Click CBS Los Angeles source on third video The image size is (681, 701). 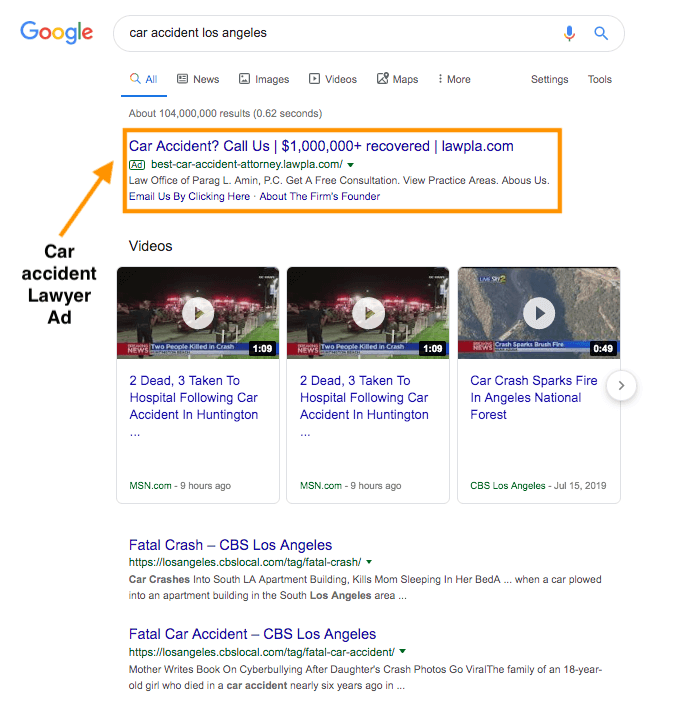(508, 486)
